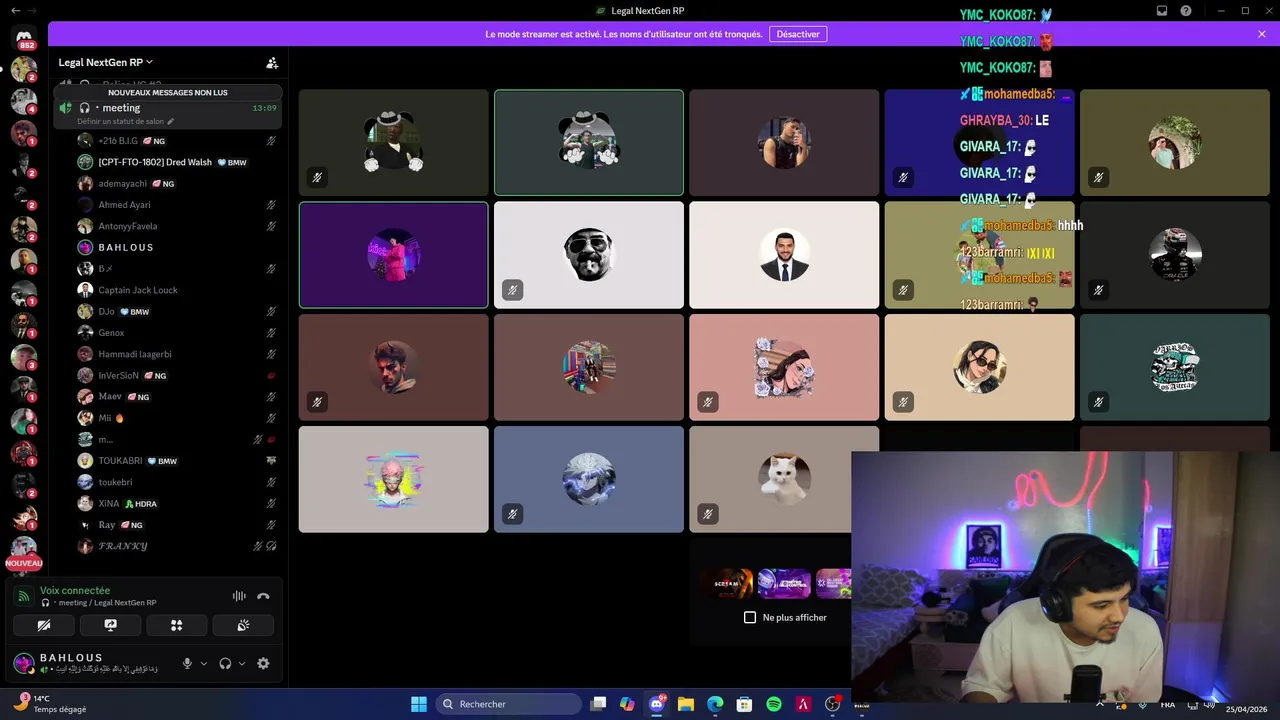Deafen using the headphones icon
1280x720 pixels.
[225, 663]
